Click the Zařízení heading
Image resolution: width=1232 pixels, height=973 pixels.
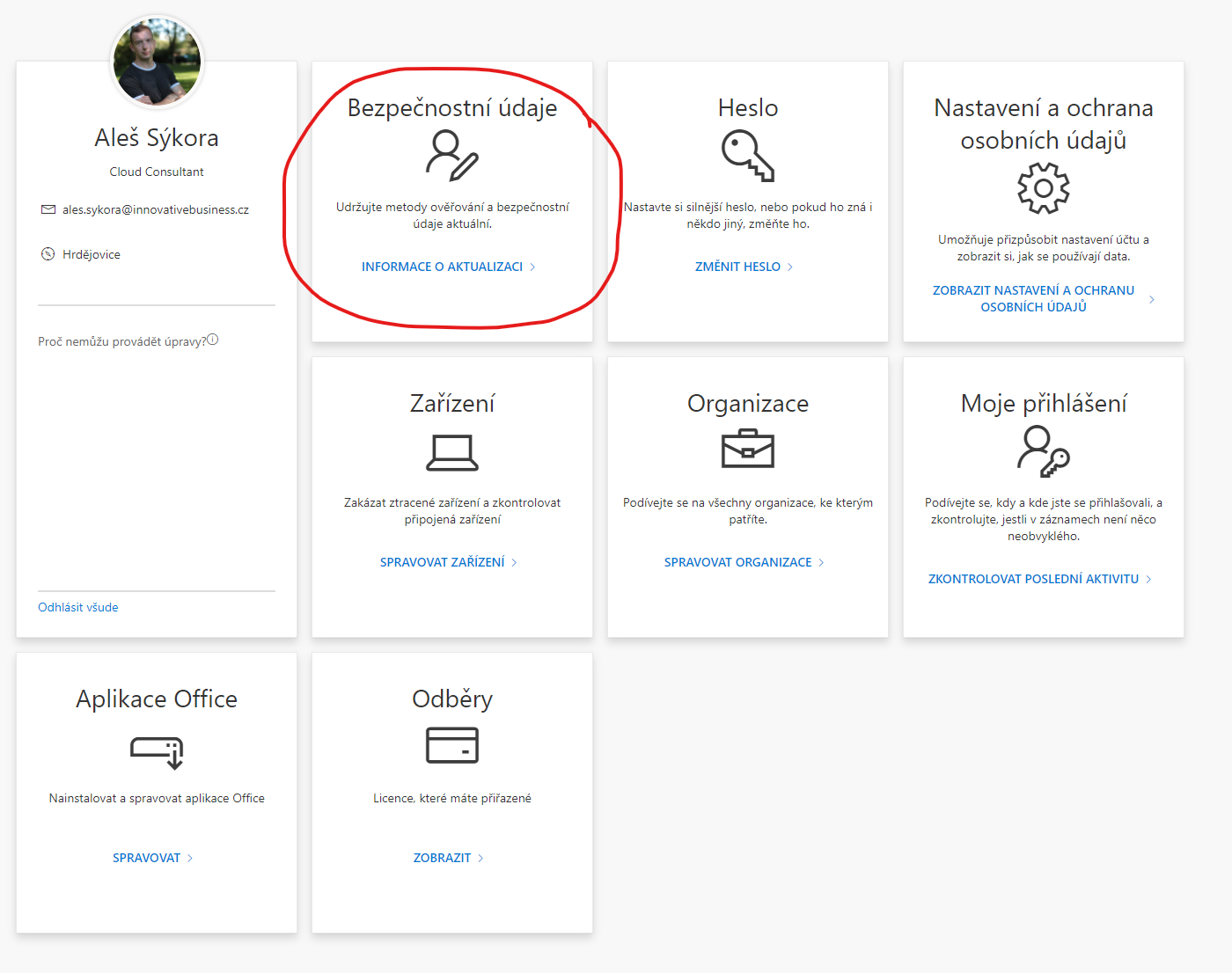(x=452, y=403)
